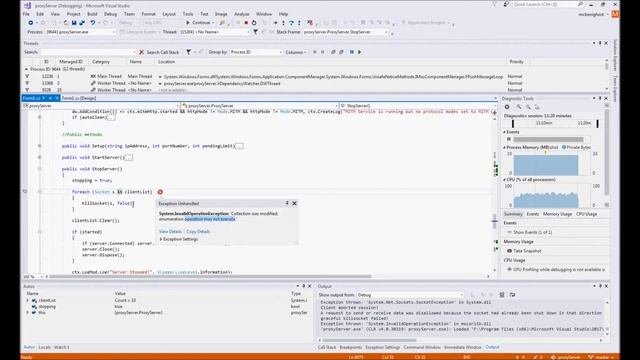Click the Search Call Stack red X icon
Screen dimensions: 640x360
point(142,52)
